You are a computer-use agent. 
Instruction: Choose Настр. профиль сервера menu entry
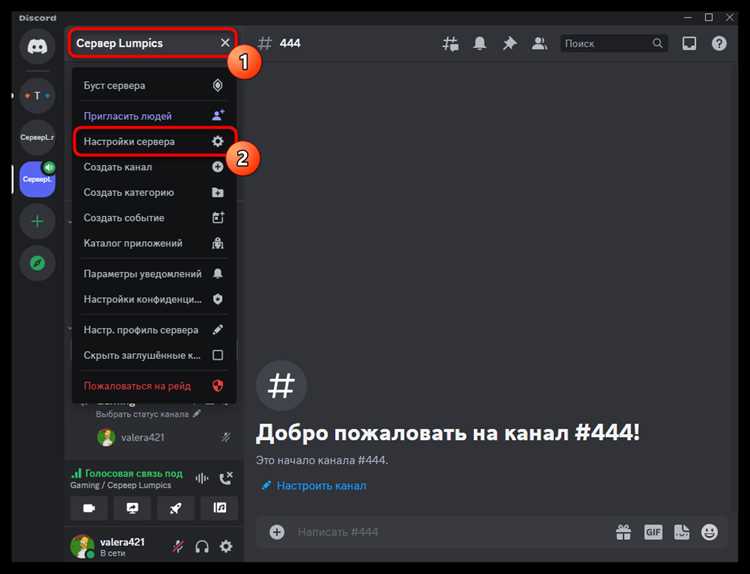(154, 330)
